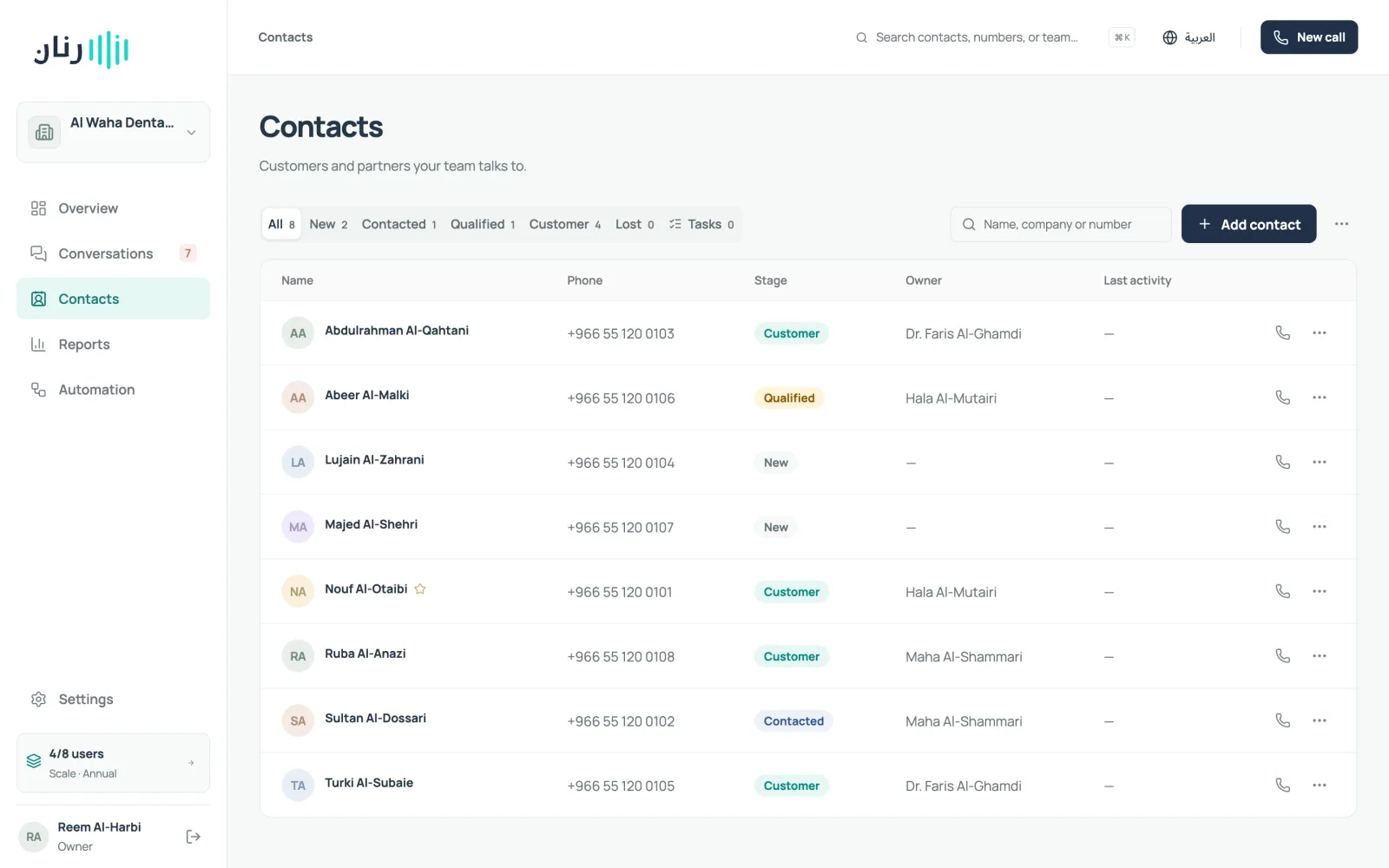
Task: Open more options for Turki Al-Subaie row
Action: coord(1320,786)
